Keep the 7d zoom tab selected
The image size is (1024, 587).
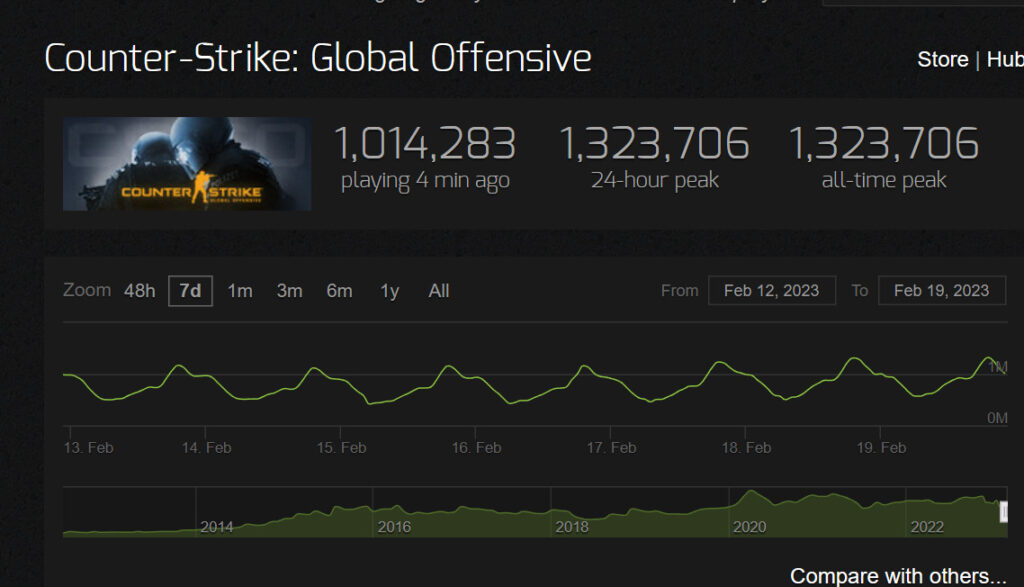pyautogui.click(x=189, y=290)
